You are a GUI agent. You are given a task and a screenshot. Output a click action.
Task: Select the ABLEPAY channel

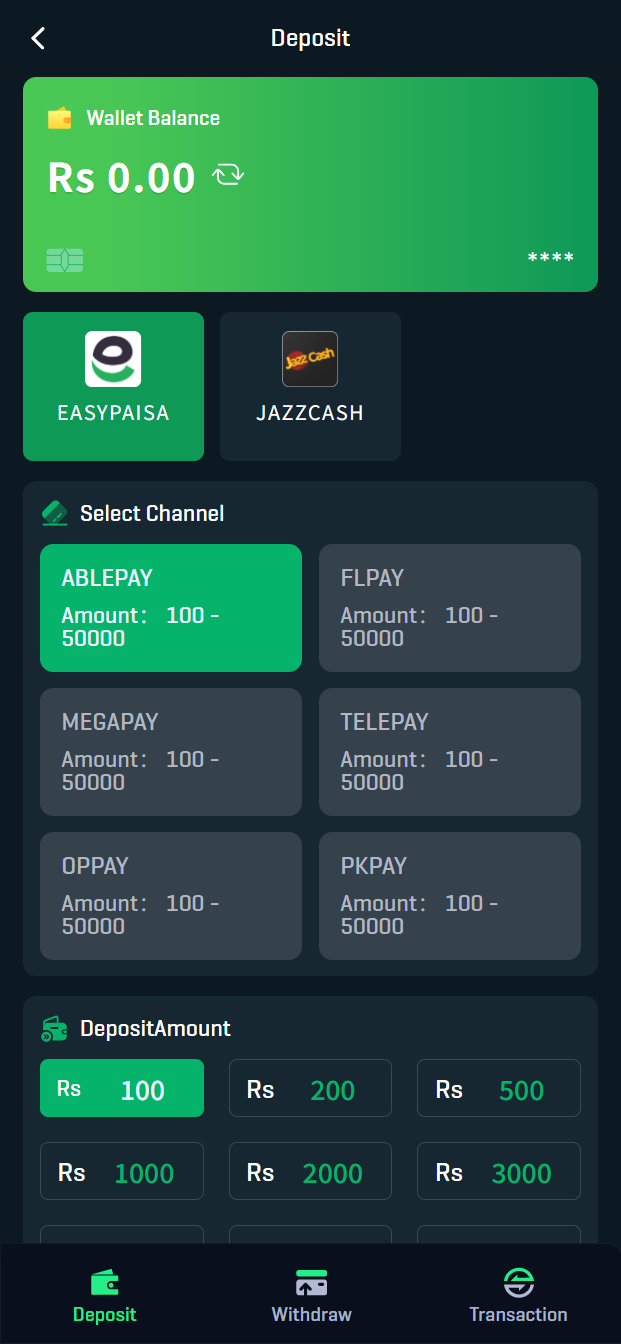(x=171, y=608)
